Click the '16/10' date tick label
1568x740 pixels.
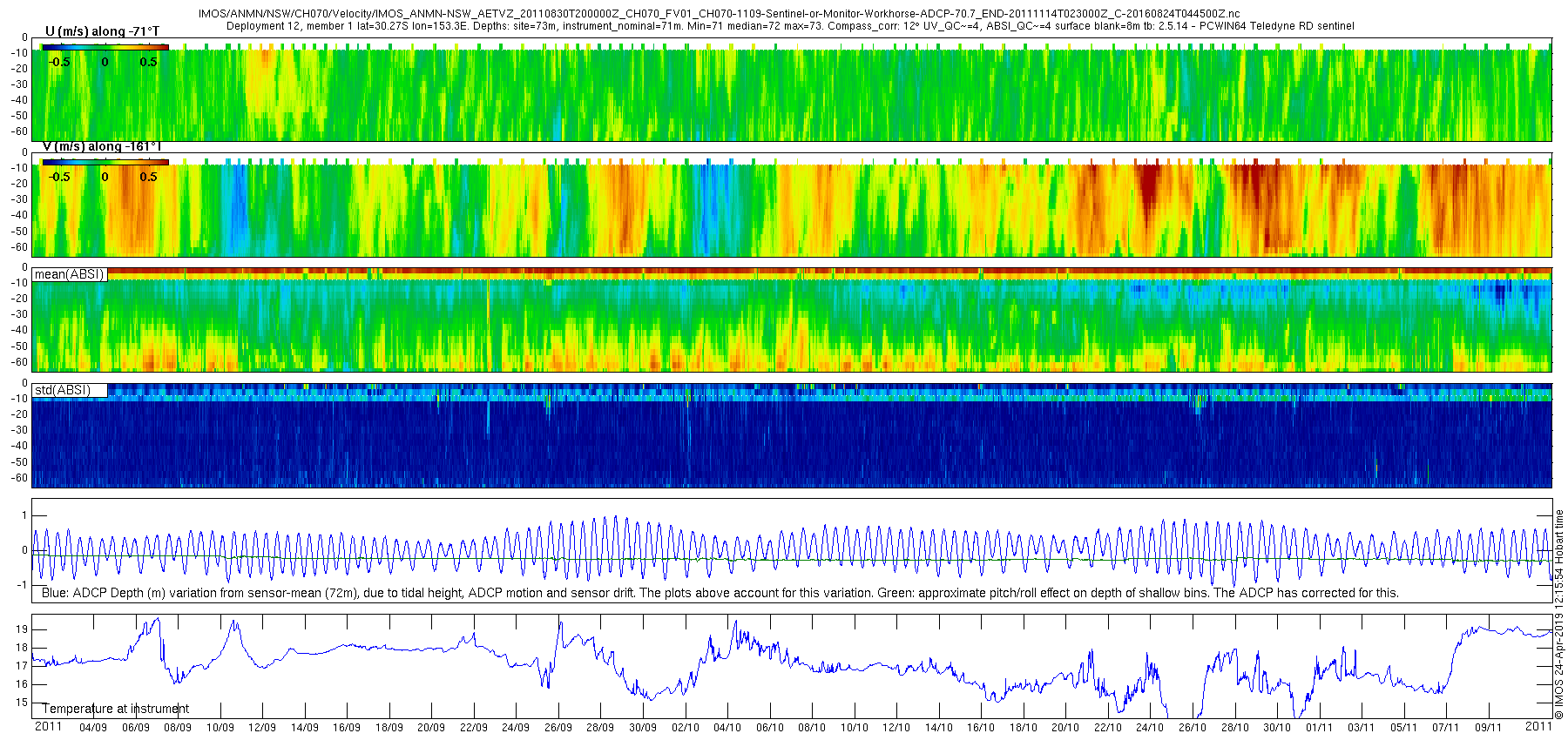pos(981,727)
